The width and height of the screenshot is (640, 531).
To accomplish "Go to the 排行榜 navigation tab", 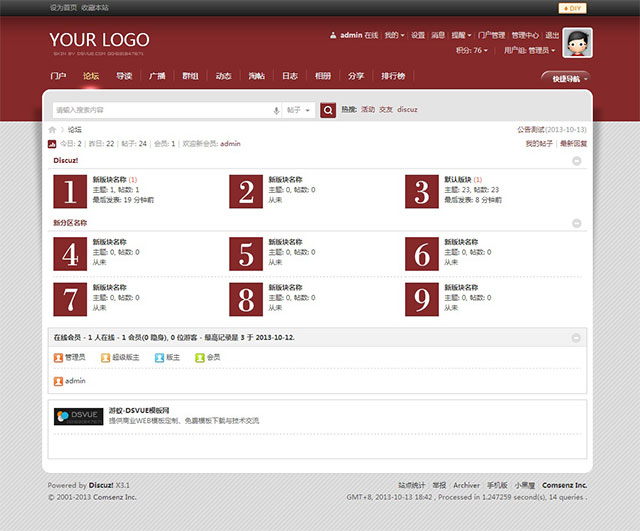I will coord(393,76).
